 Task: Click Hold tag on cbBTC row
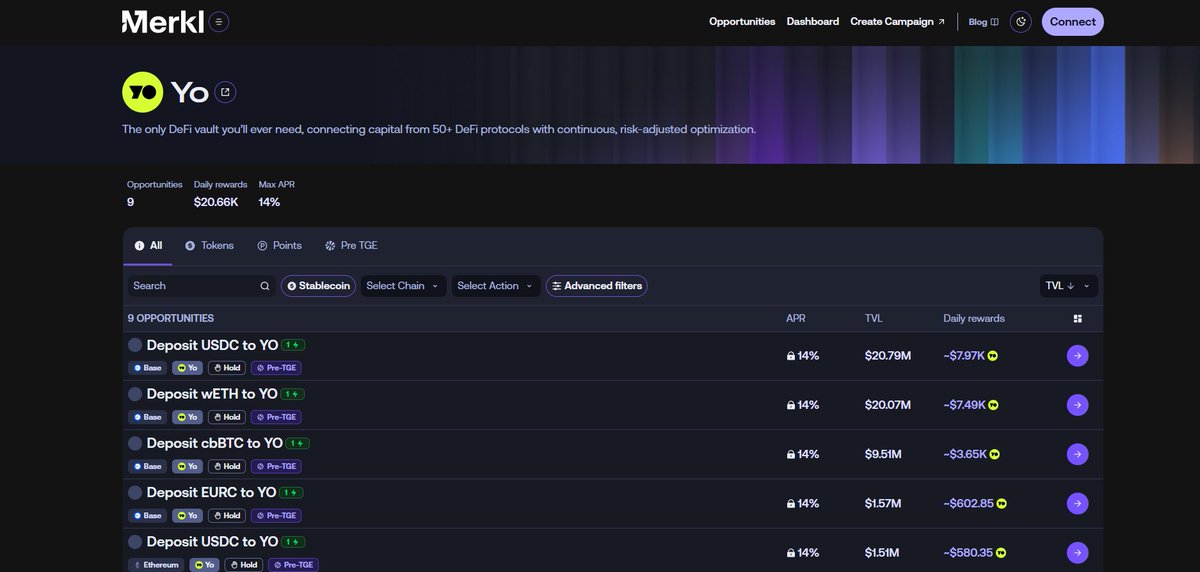point(227,466)
